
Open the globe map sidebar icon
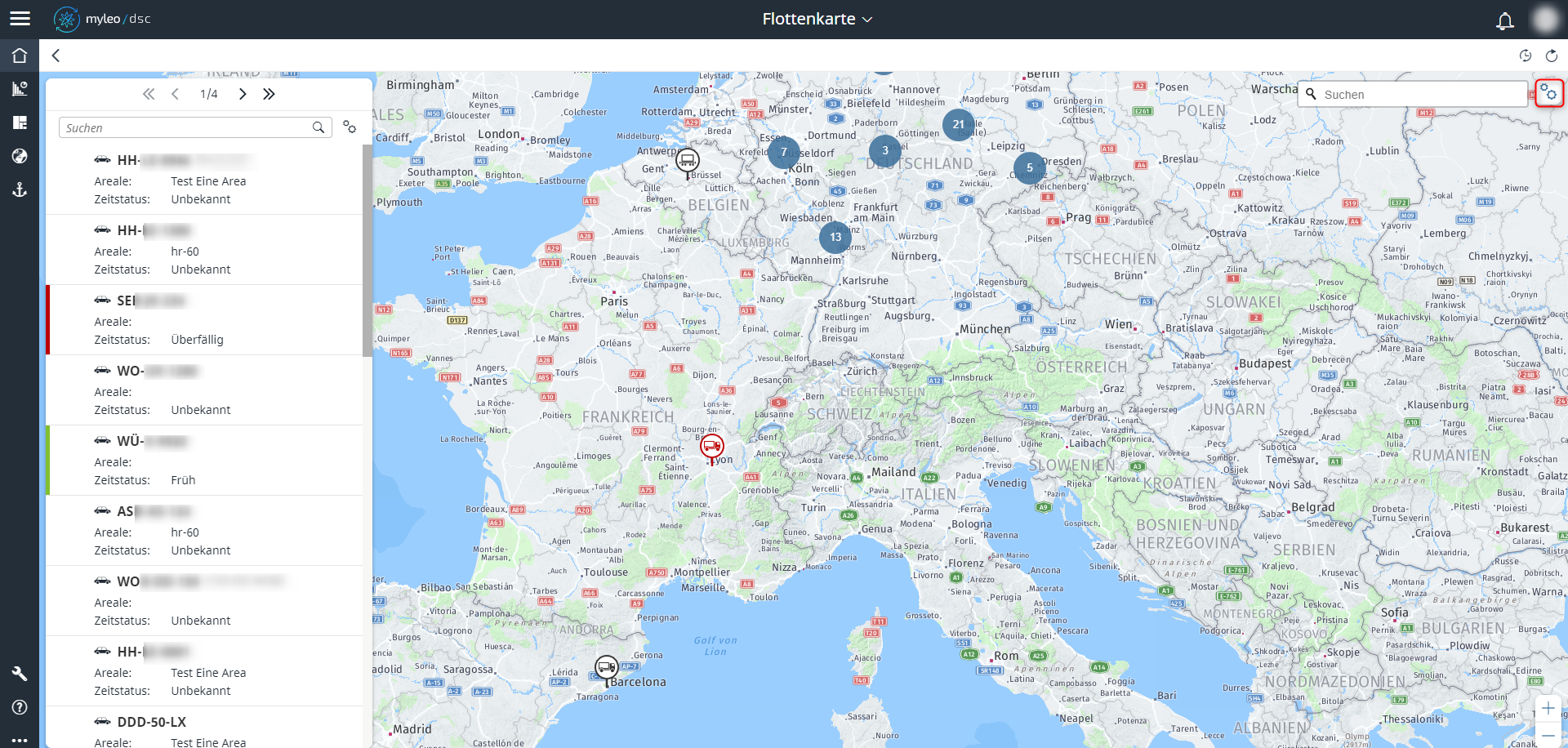(20, 156)
